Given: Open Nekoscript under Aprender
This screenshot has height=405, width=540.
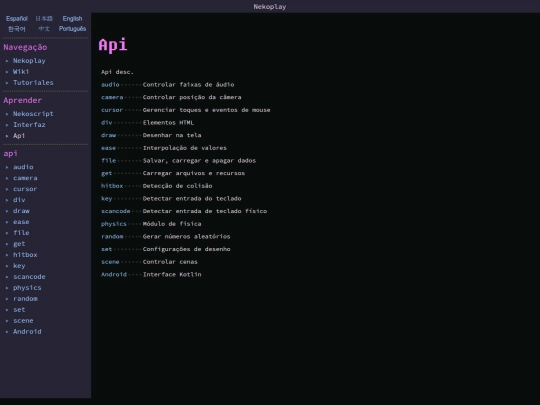Looking at the screenshot, I should coord(33,114).
